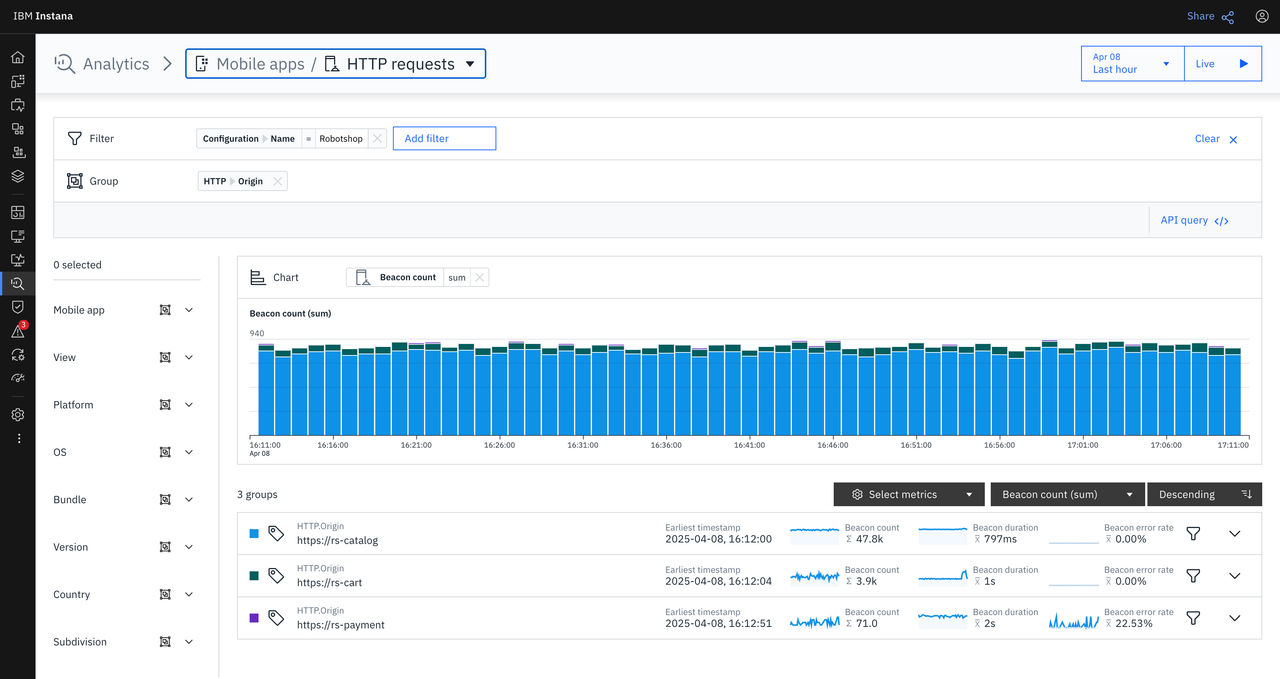This screenshot has height=679, width=1280.
Task: Open the Analytics icon in sidebar
Action: click(17, 283)
